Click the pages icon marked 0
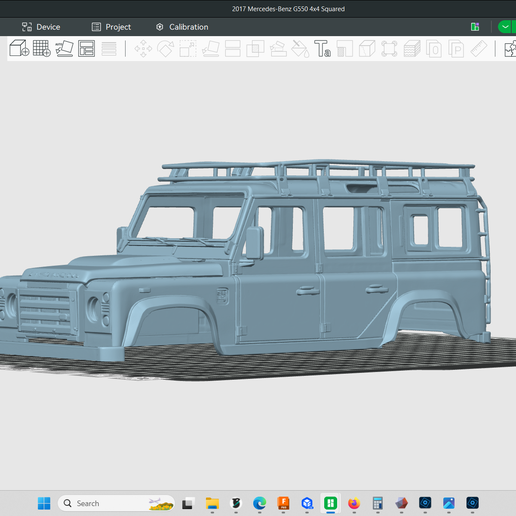 pyautogui.click(x=434, y=49)
